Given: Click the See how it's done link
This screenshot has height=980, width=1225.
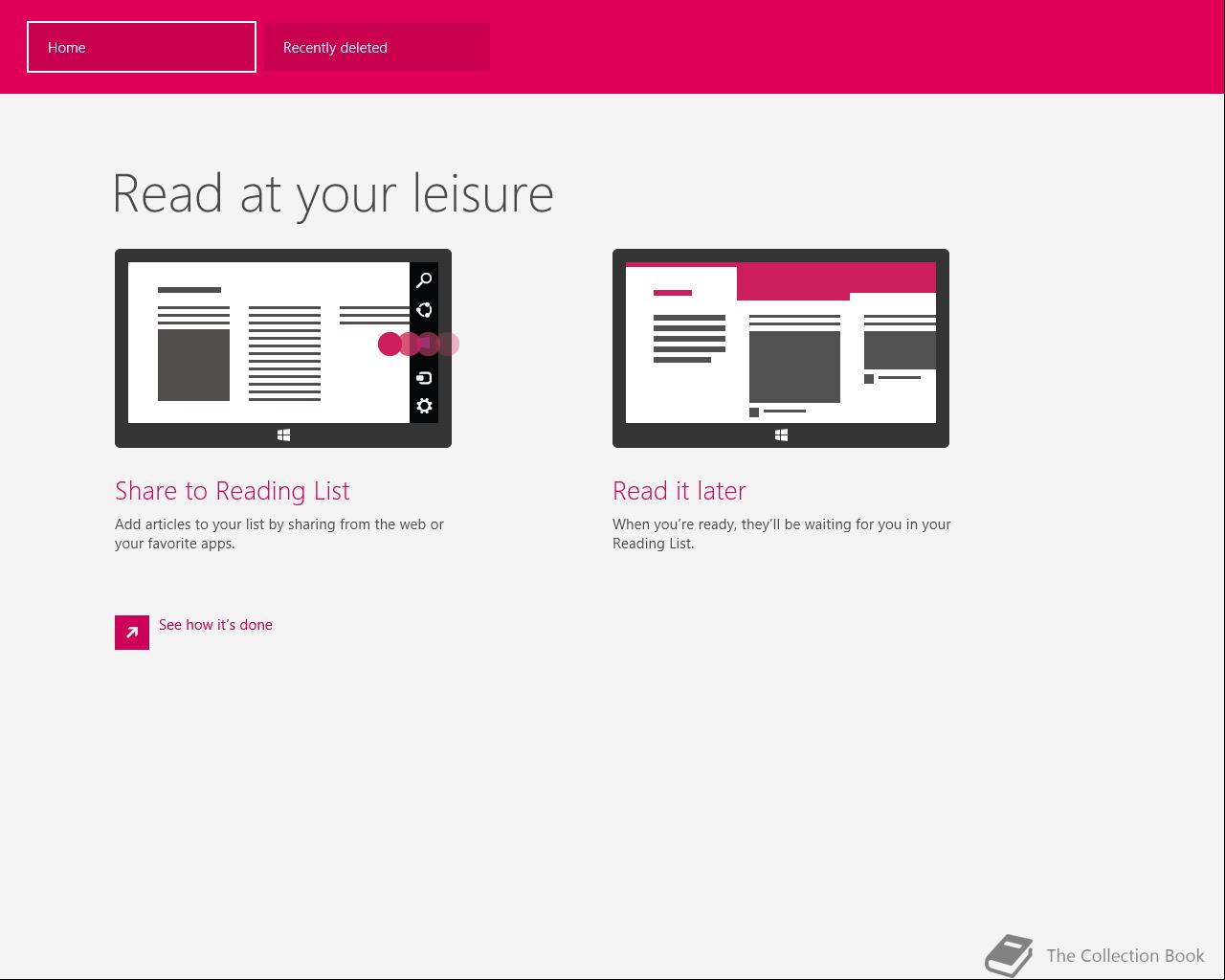Looking at the screenshot, I should pos(215,625).
